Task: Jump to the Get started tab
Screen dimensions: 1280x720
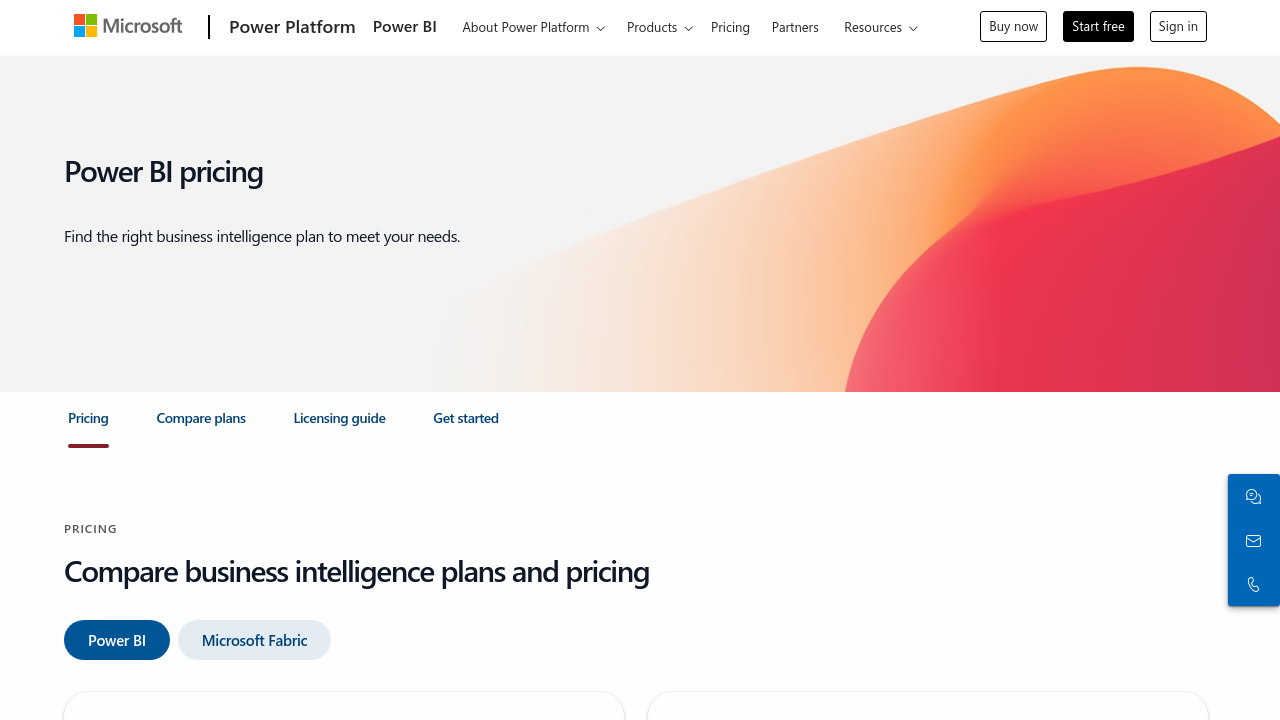Action: click(x=466, y=418)
